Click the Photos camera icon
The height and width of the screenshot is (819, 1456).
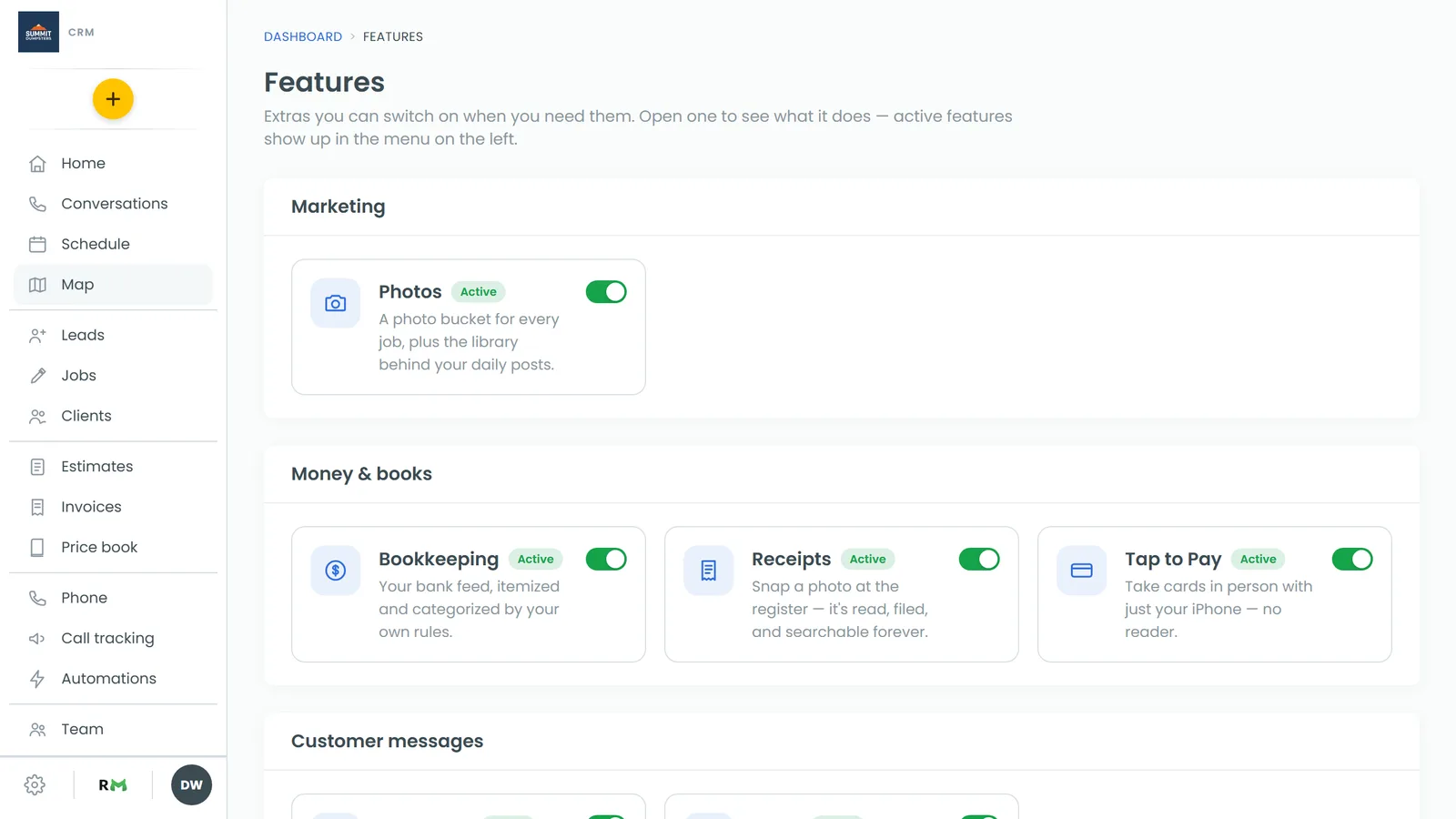tap(336, 303)
